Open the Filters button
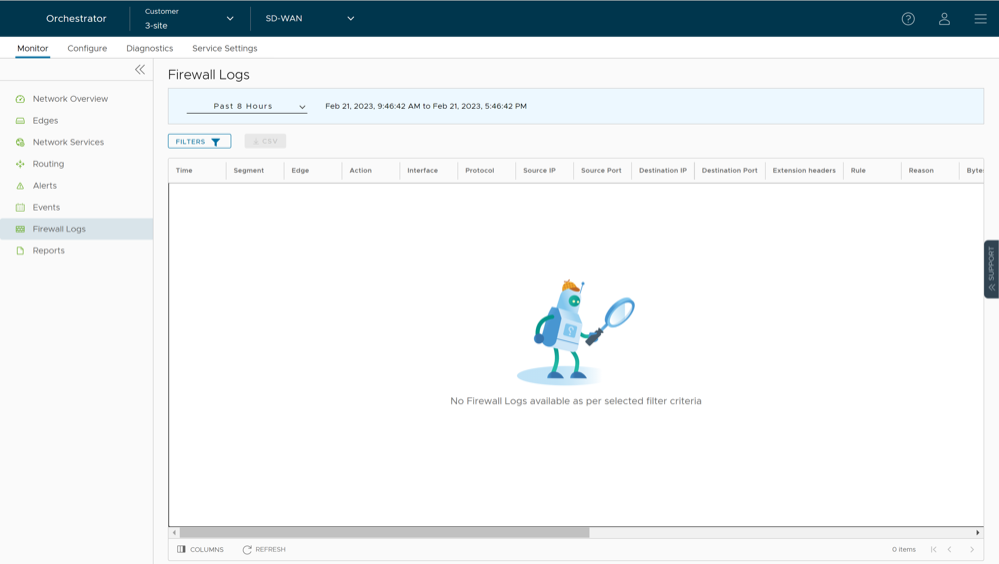Image resolution: width=999 pixels, height=564 pixels. [x=199, y=141]
